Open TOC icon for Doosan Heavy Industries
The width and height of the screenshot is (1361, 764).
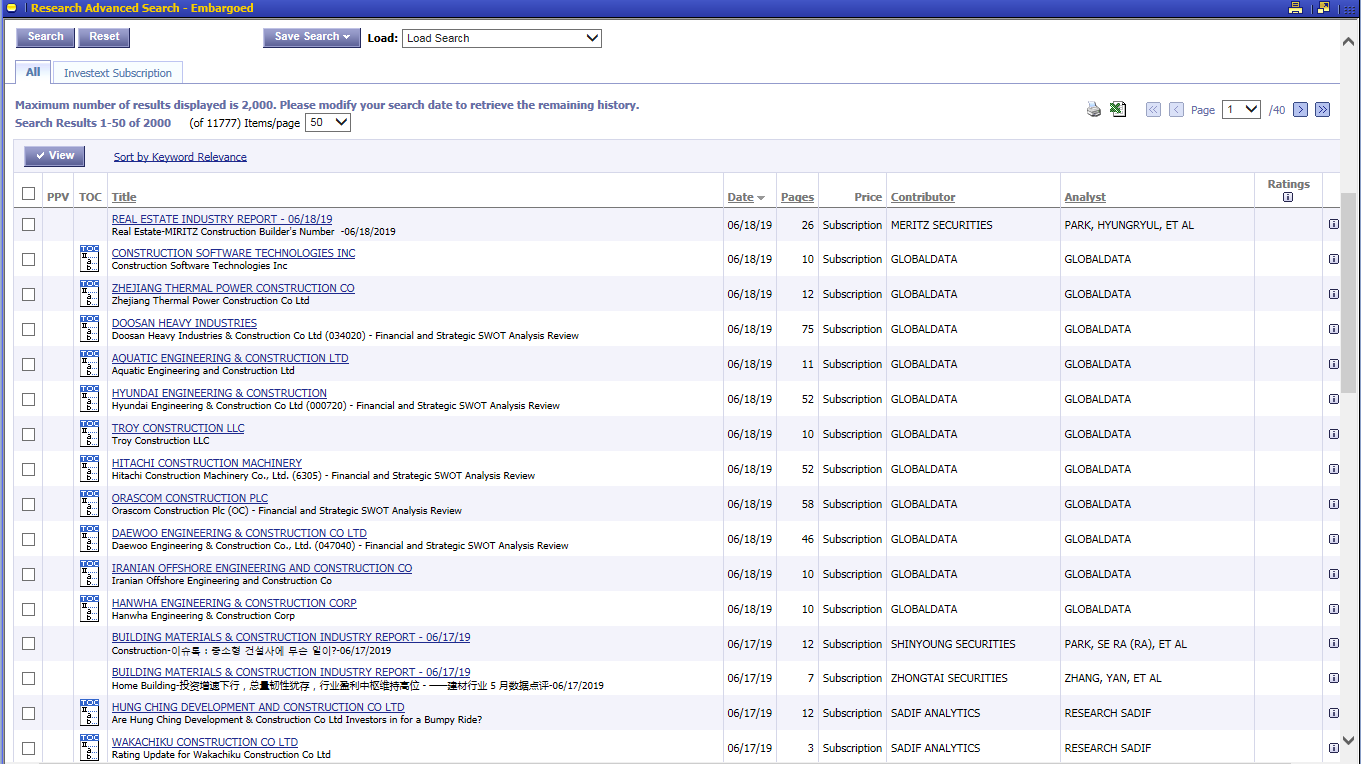(x=90, y=328)
